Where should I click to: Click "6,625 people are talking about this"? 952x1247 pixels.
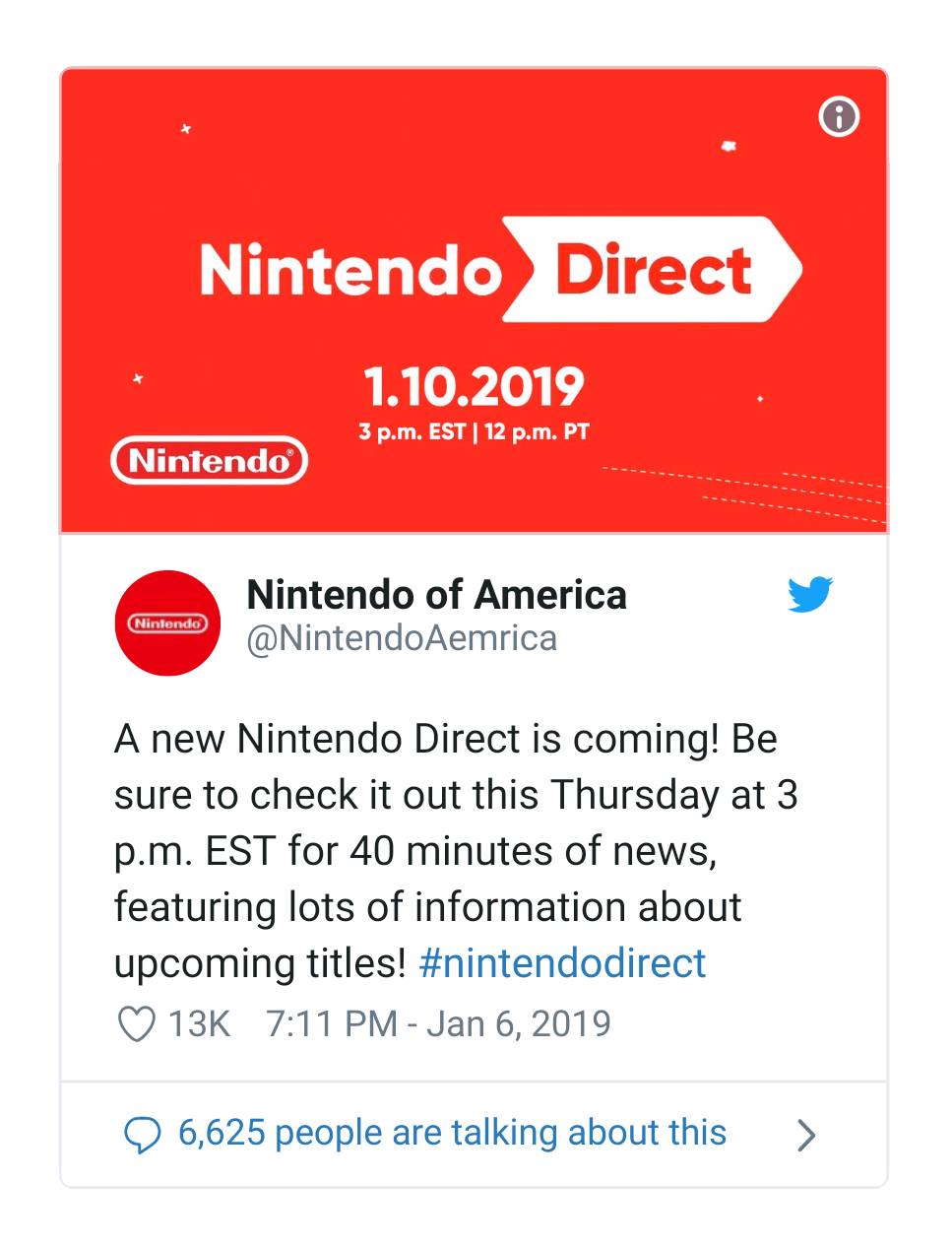(x=452, y=1133)
